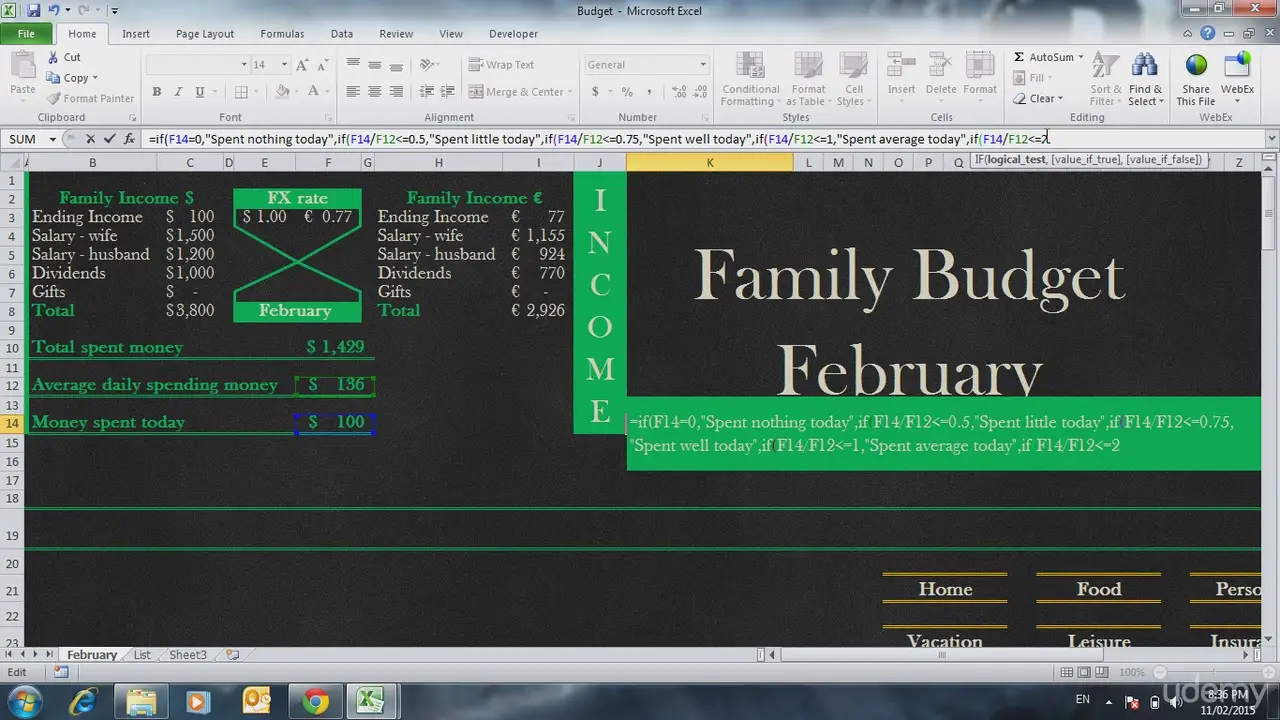This screenshot has height=720, width=1280.
Task: Switch to the Formulas tab
Action: click(282, 34)
